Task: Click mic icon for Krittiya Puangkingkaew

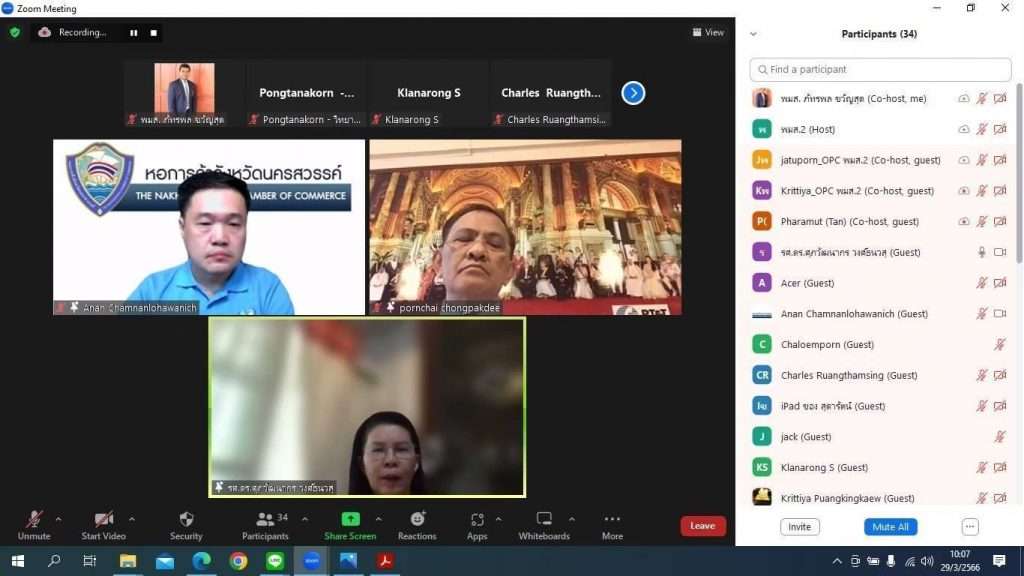Action: point(982,498)
